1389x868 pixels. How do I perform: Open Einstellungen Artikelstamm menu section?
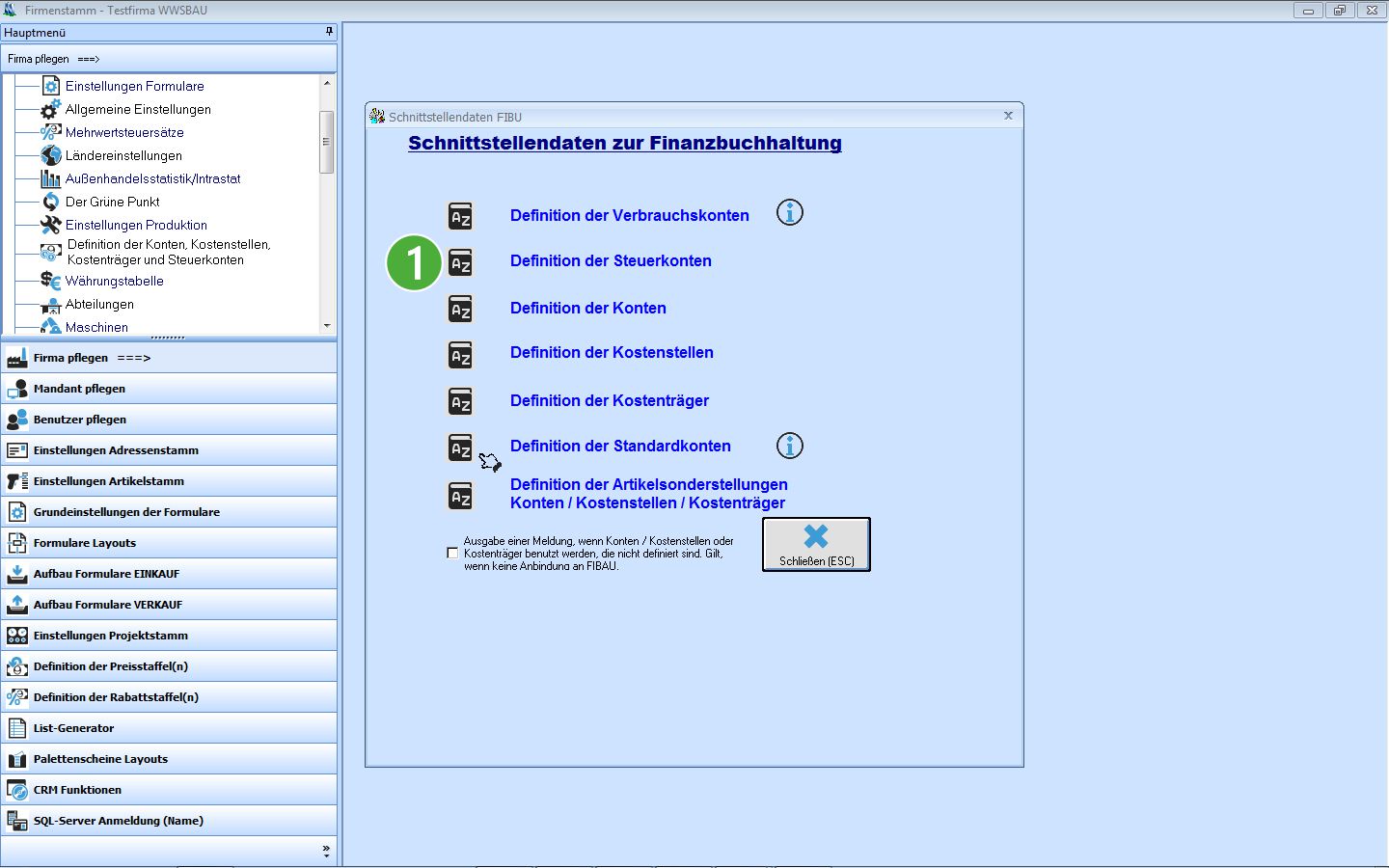click(x=169, y=481)
